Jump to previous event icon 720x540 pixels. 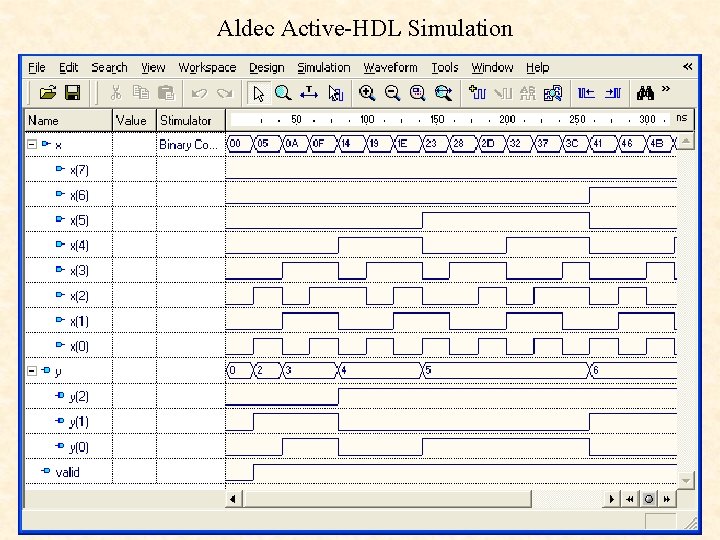[x=586, y=93]
